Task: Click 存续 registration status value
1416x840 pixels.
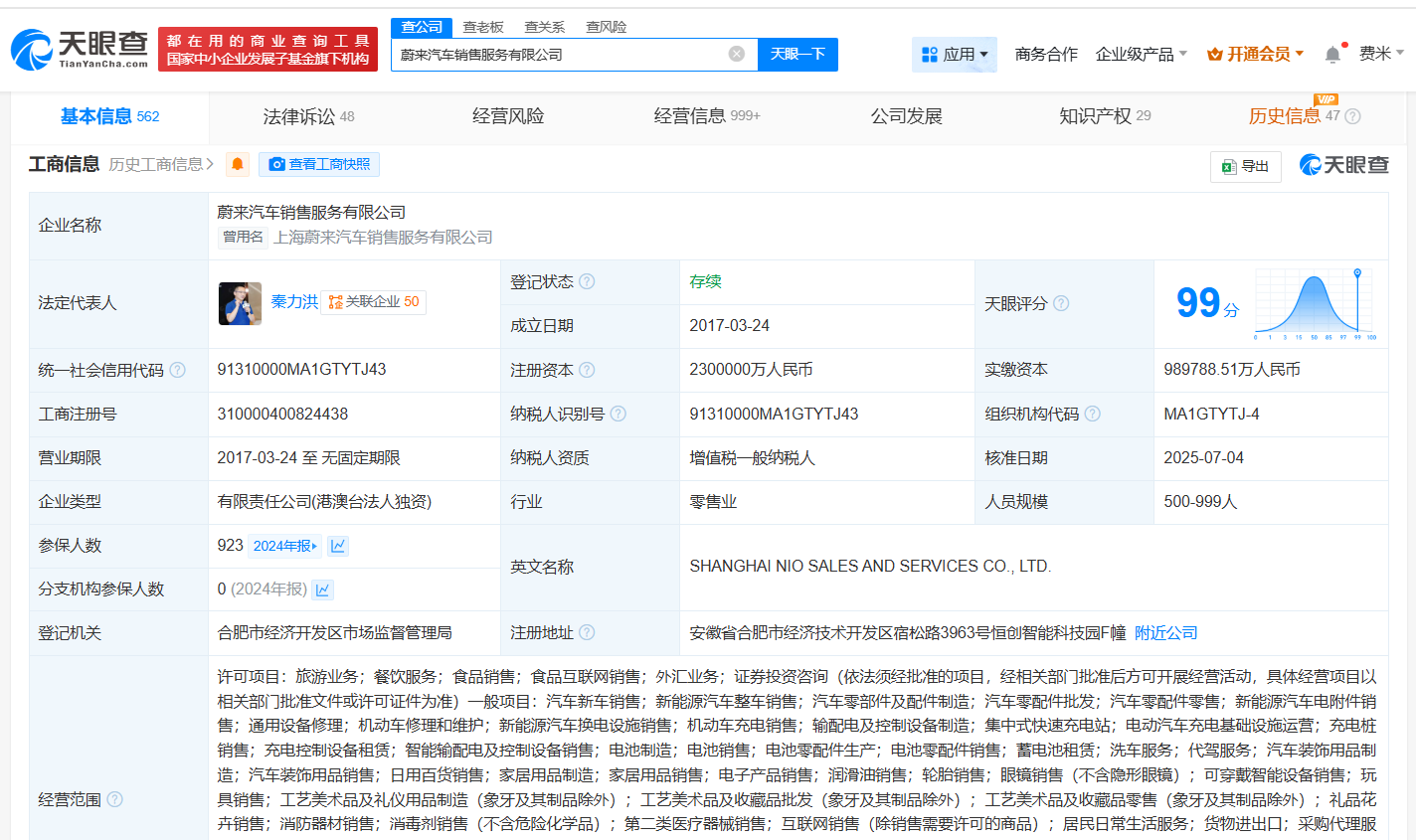Action: coord(705,281)
